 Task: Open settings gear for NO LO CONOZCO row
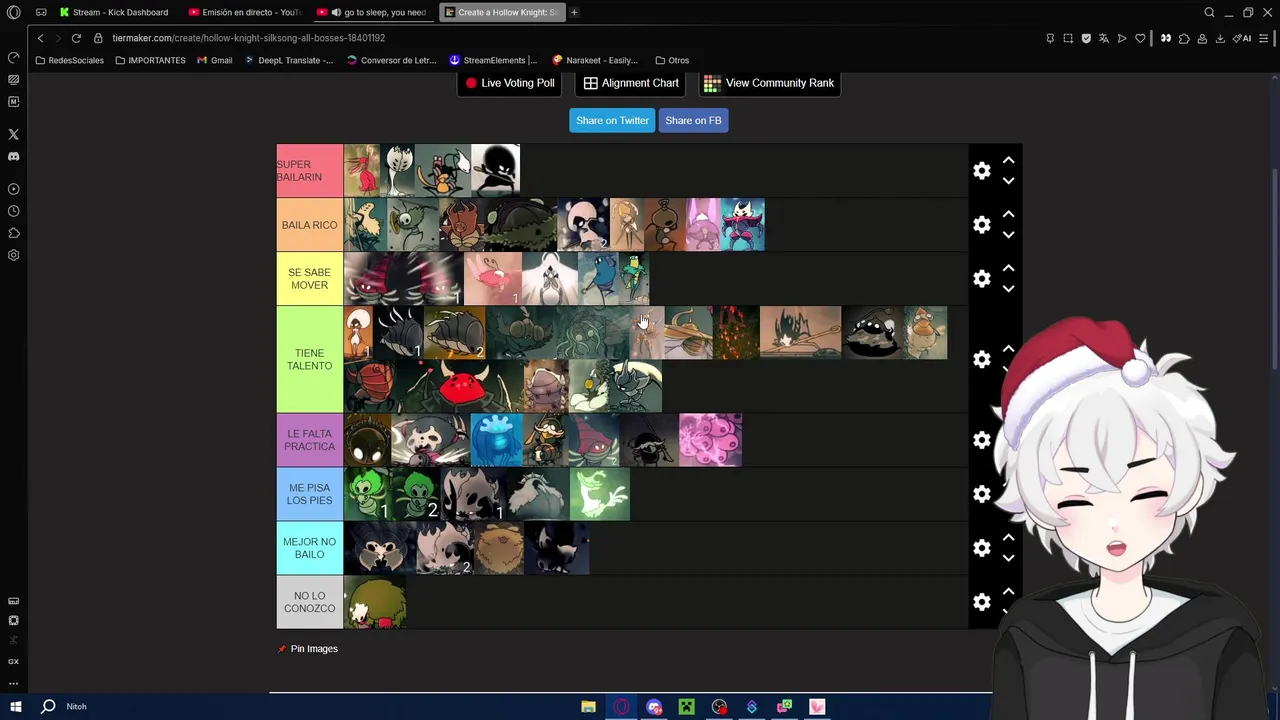point(982,602)
